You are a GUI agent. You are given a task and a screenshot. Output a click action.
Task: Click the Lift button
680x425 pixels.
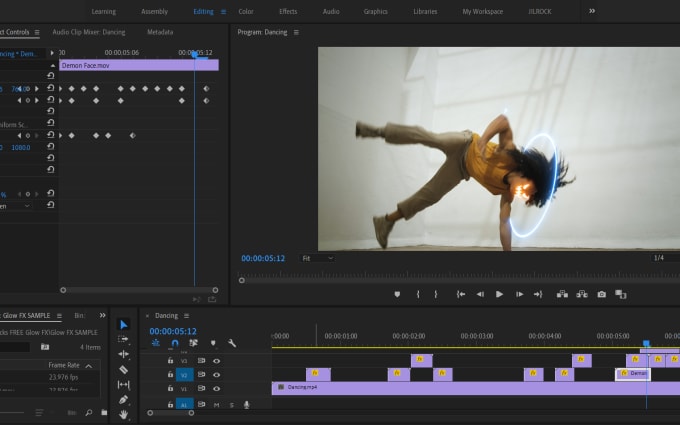tap(562, 294)
